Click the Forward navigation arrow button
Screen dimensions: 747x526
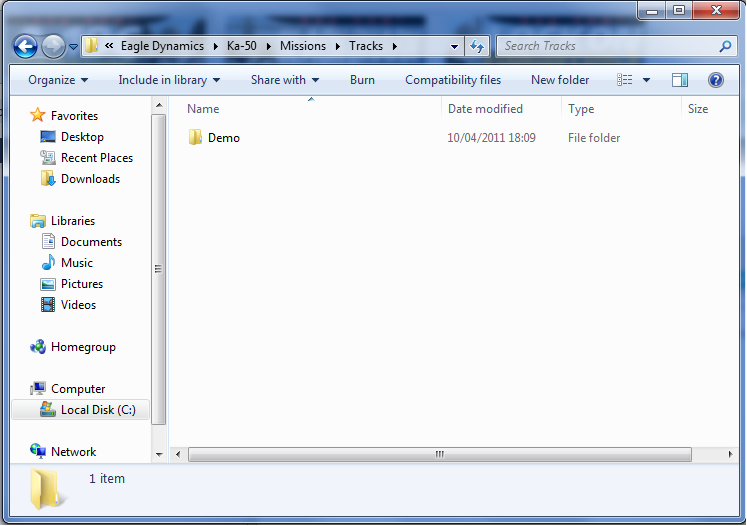pyautogui.click(x=53, y=47)
